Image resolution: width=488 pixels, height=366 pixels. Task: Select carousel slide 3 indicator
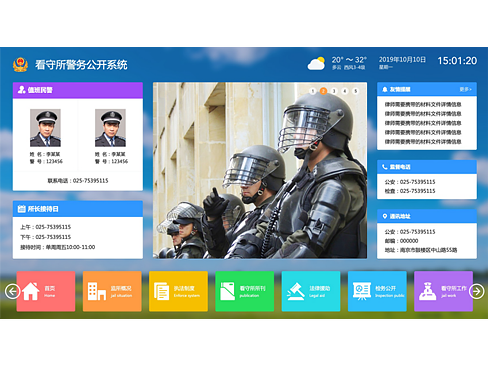pos(334,91)
